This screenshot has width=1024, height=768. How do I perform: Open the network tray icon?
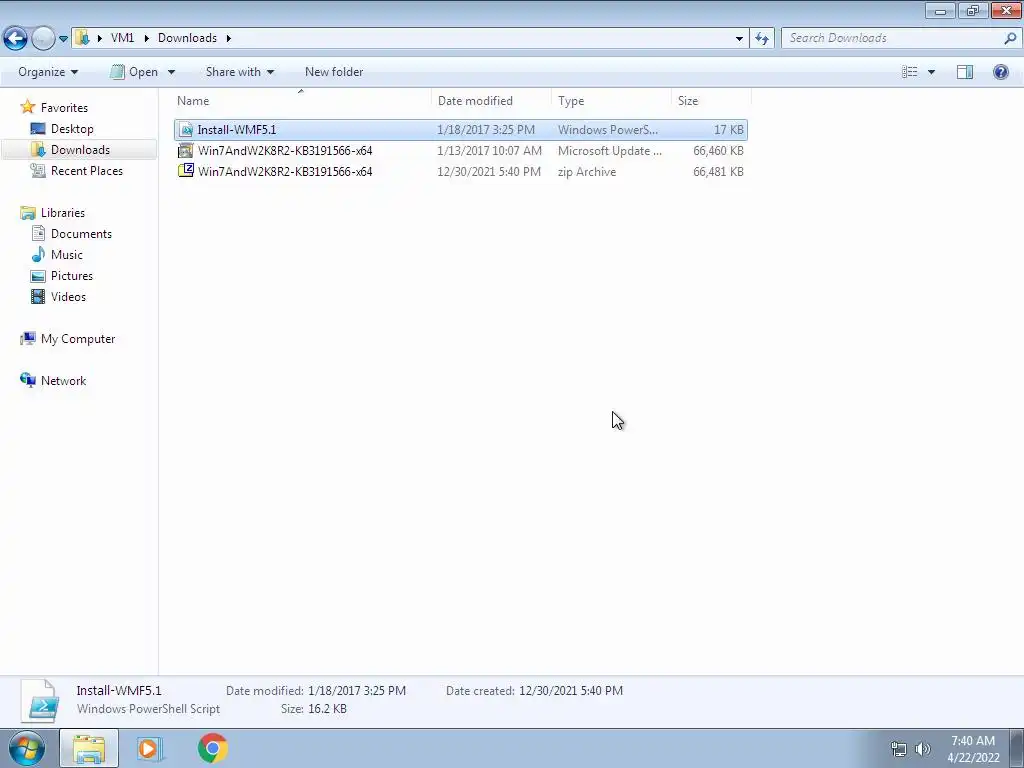point(899,749)
